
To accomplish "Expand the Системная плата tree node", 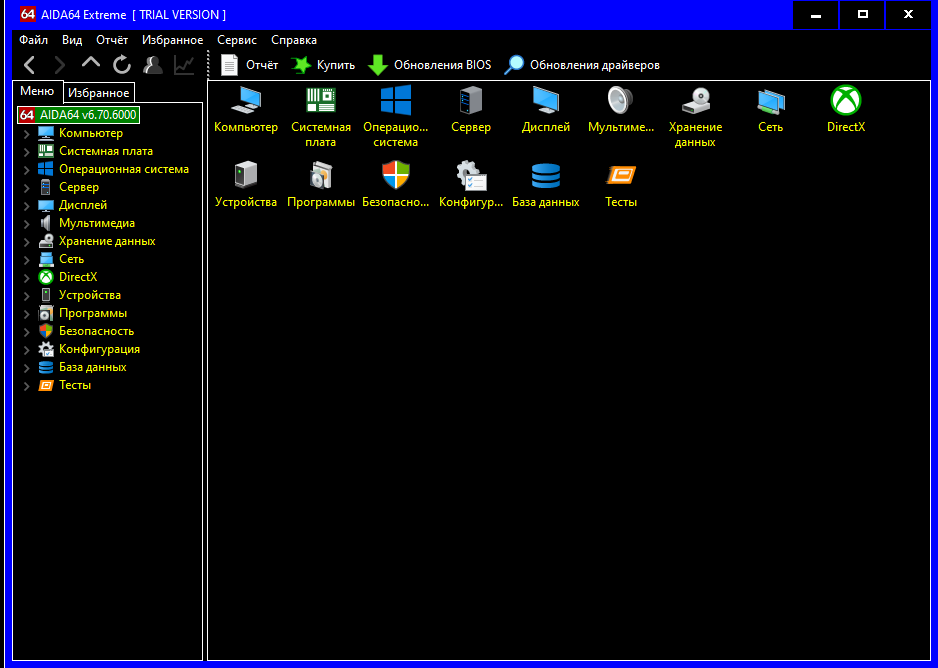I will click(27, 152).
